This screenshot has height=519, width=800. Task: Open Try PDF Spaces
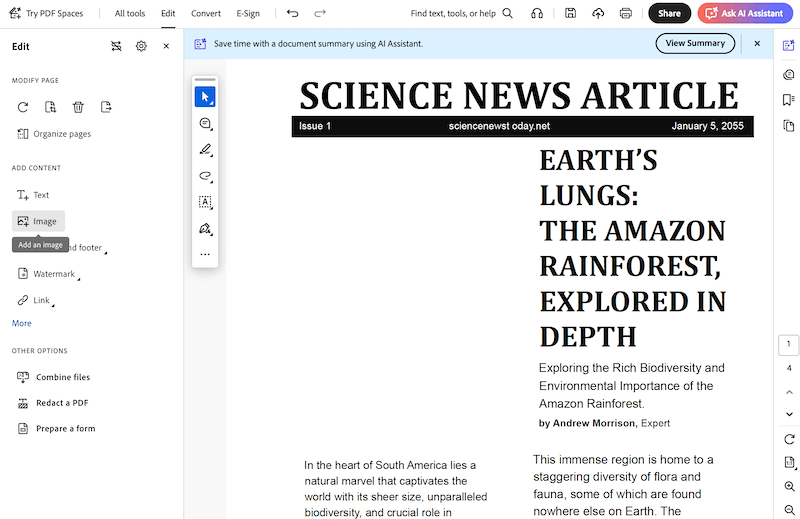(46, 13)
